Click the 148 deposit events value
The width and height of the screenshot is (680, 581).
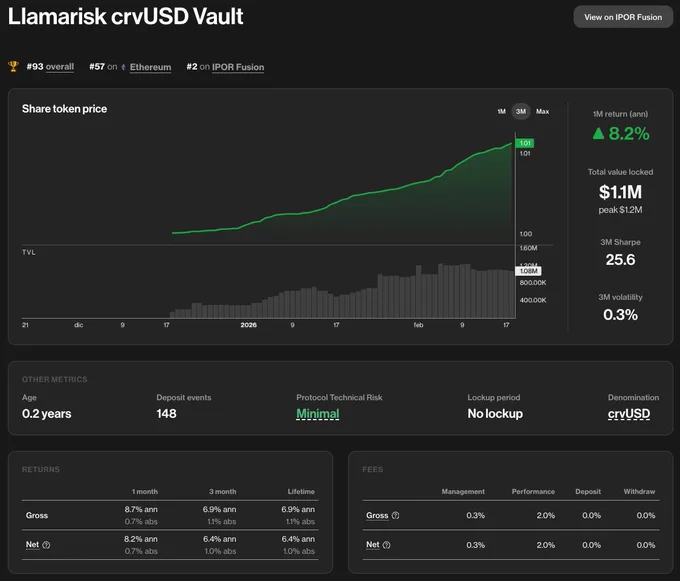click(x=167, y=414)
